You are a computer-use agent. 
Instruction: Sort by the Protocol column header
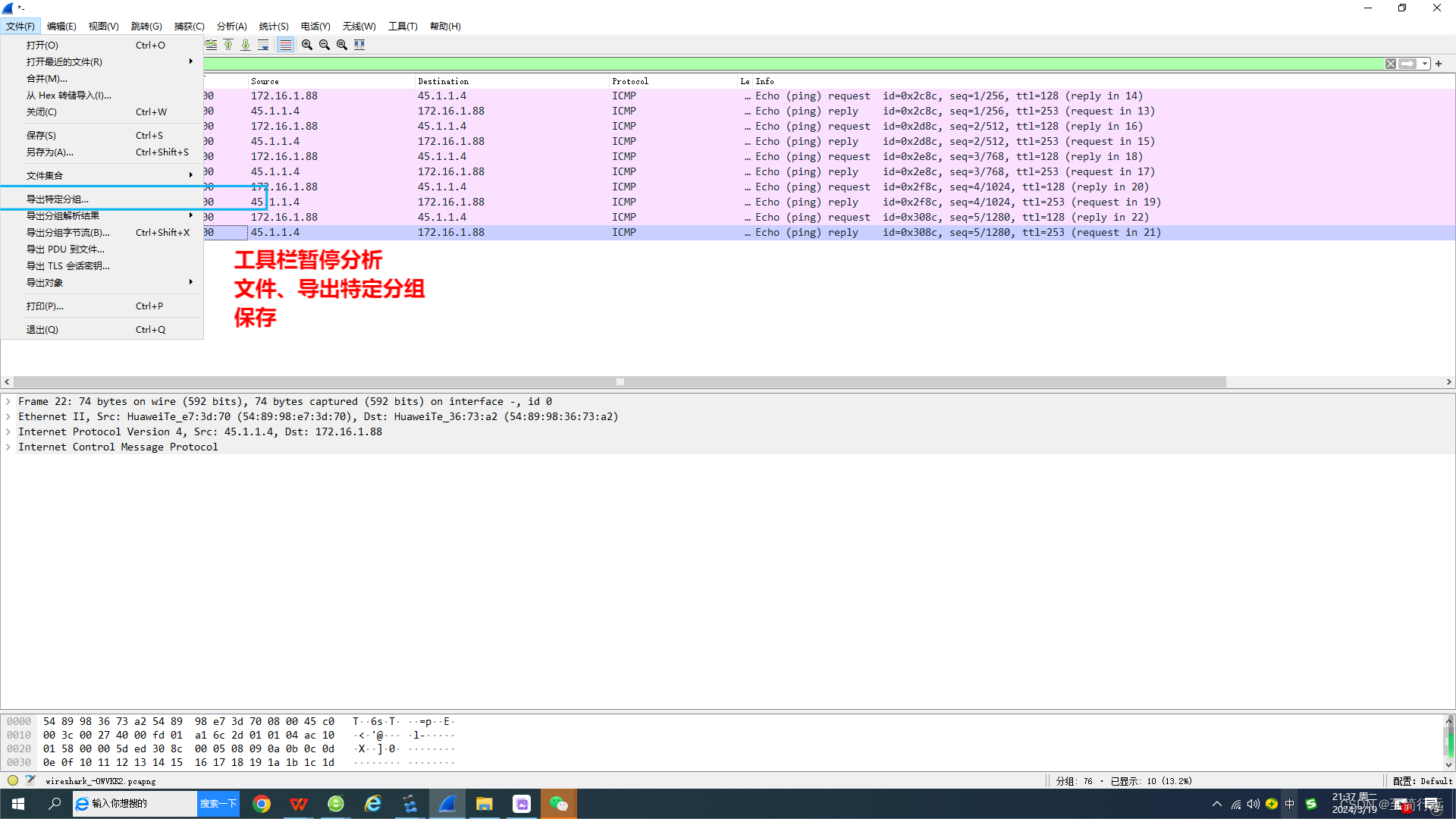[x=674, y=81]
